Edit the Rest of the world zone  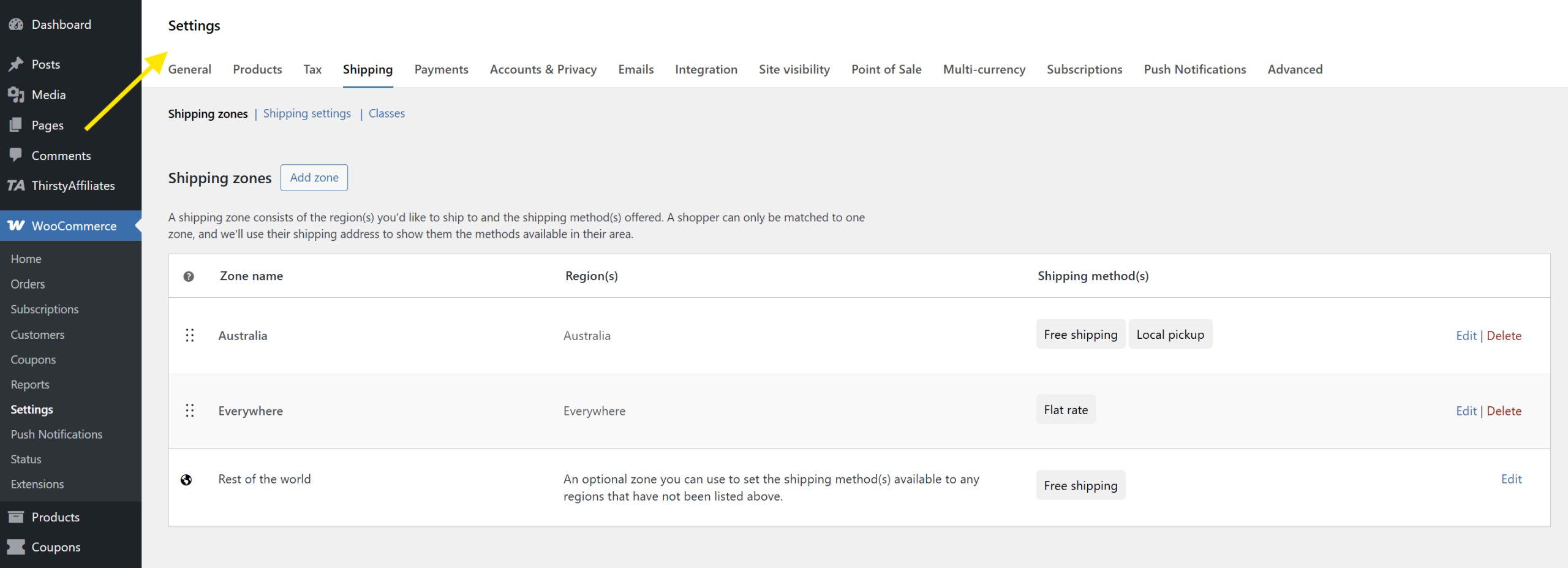point(1511,479)
